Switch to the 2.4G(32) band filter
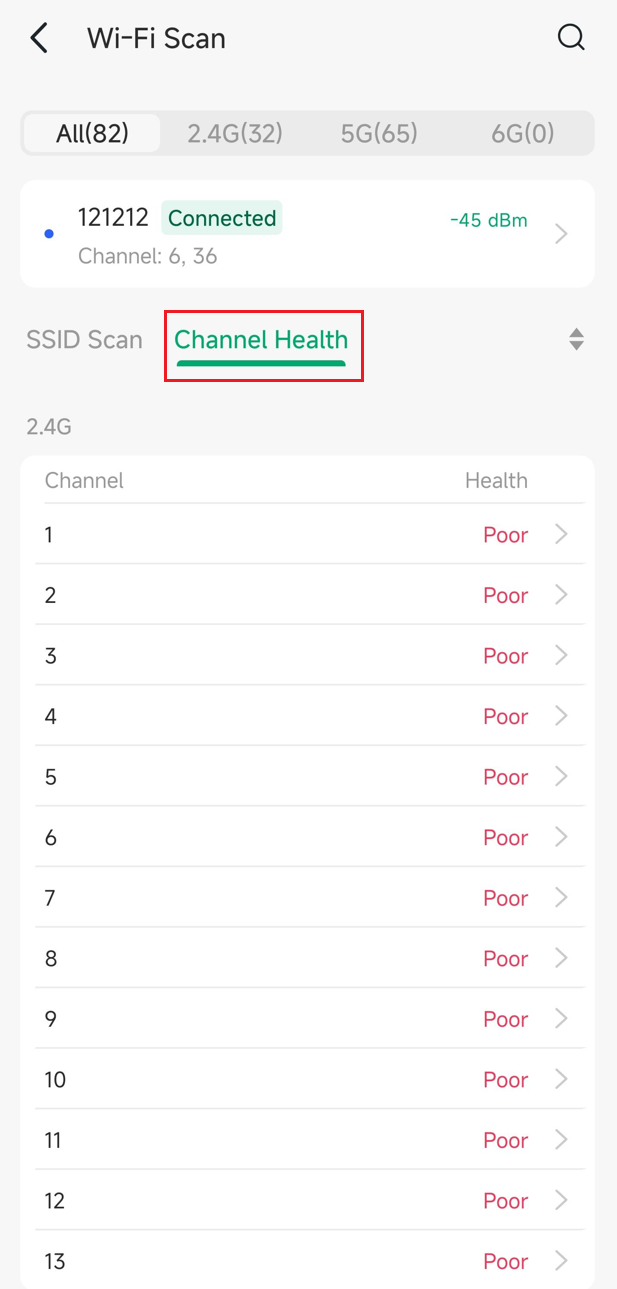Image resolution: width=617 pixels, height=1289 pixels. click(x=235, y=133)
